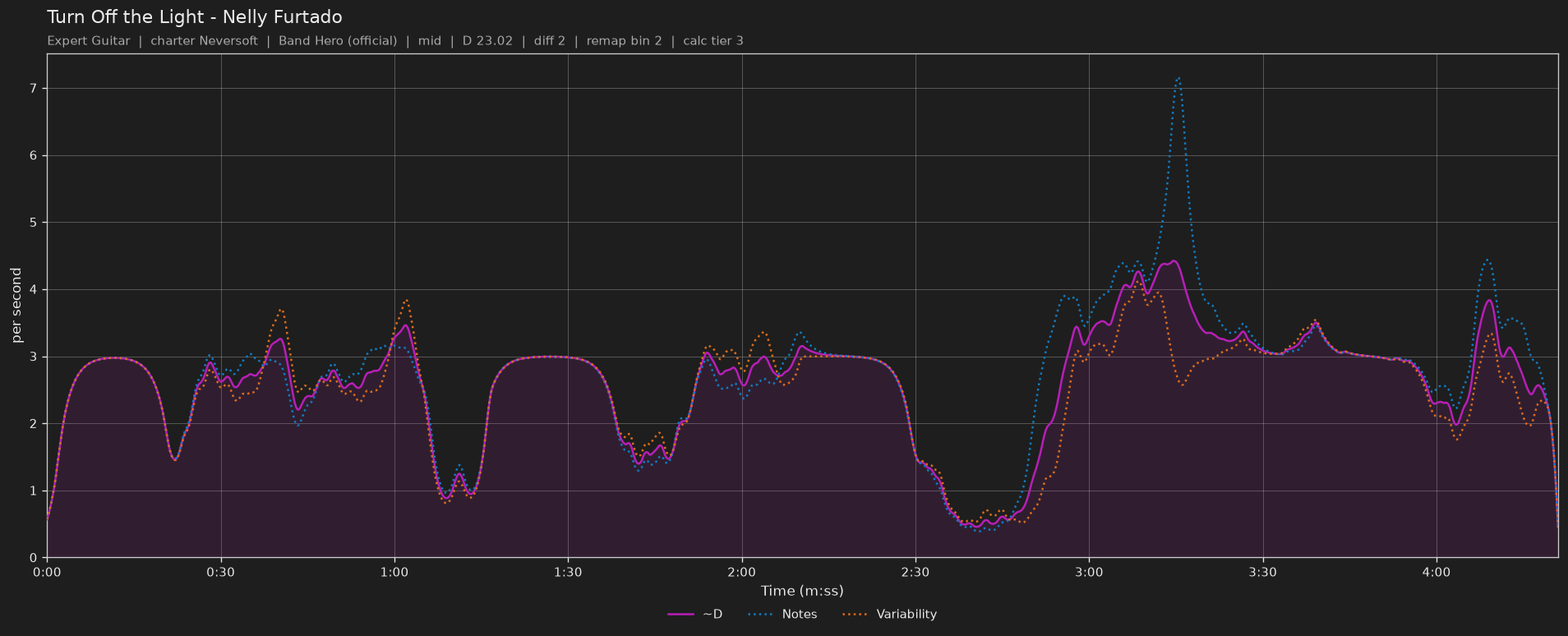Click the y-axis tick label "5"

tap(35, 223)
